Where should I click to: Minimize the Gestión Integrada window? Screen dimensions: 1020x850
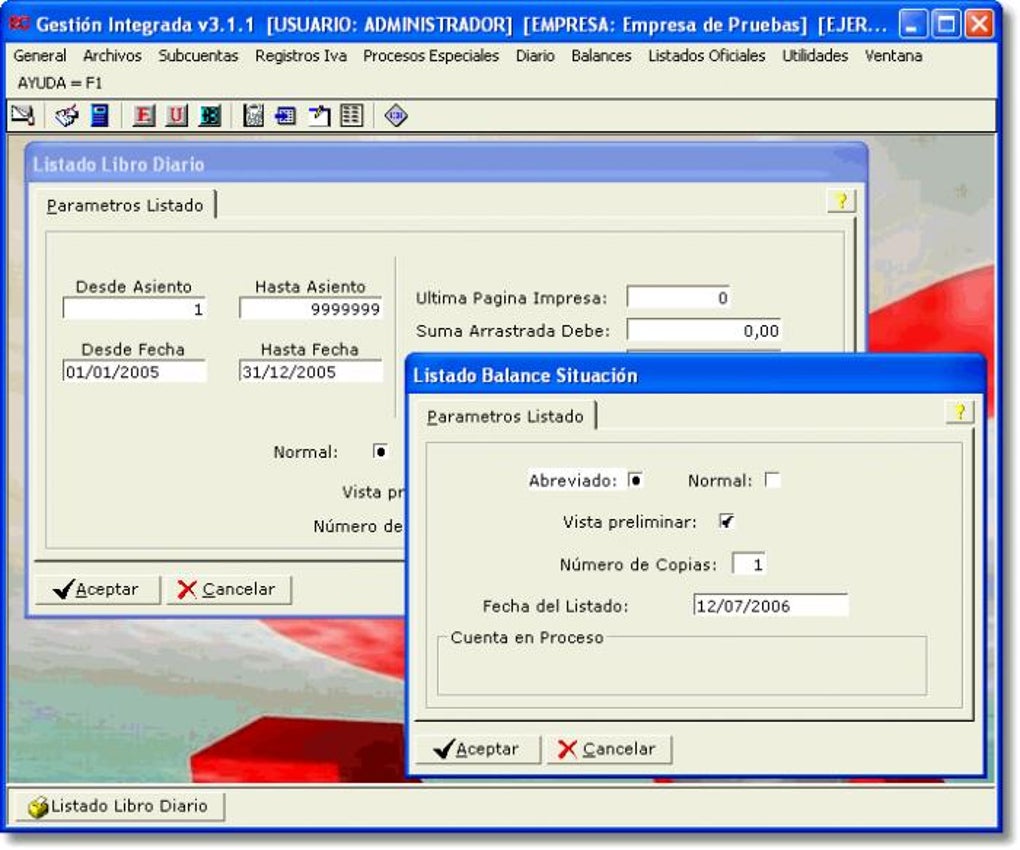(913, 25)
